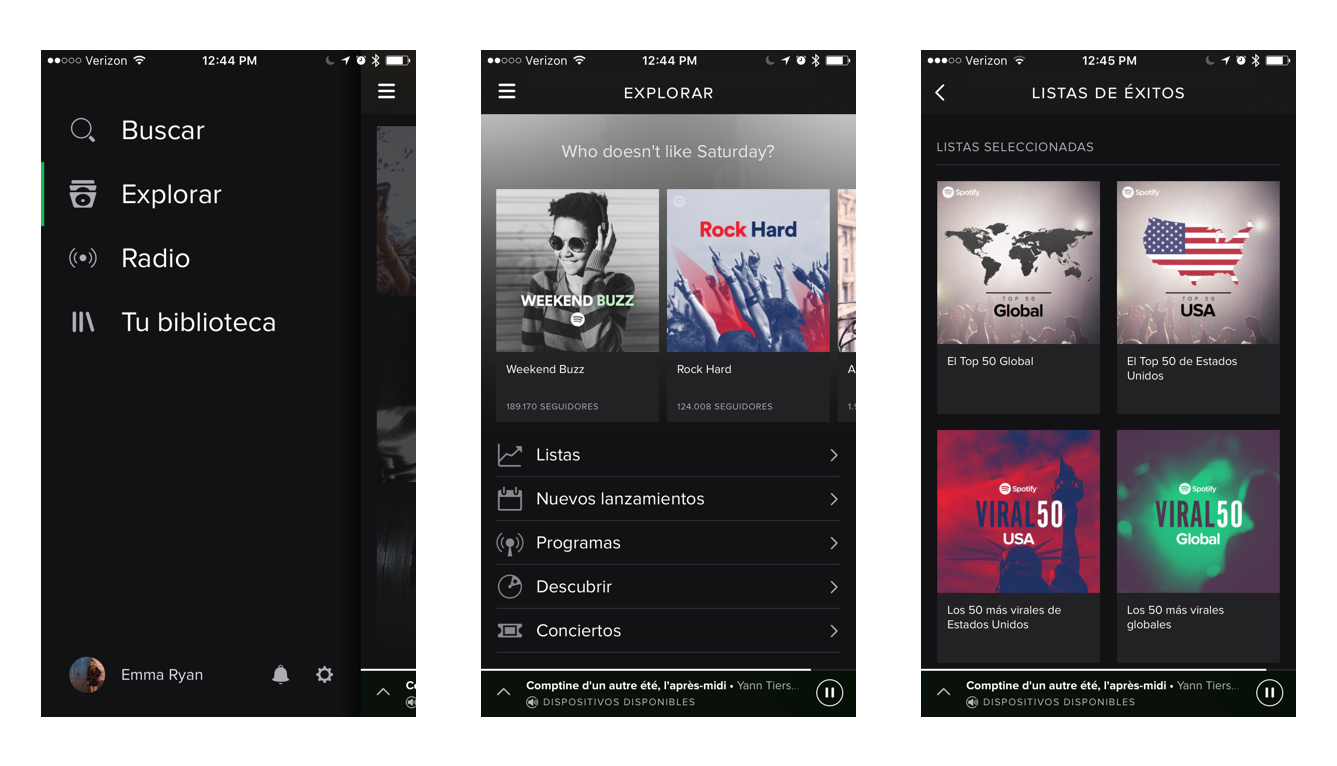The image size is (1337, 766).
Task: Tap Dispositivos Disponibles on Listas de Éxitos screen
Action: [x=1059, y=702]
